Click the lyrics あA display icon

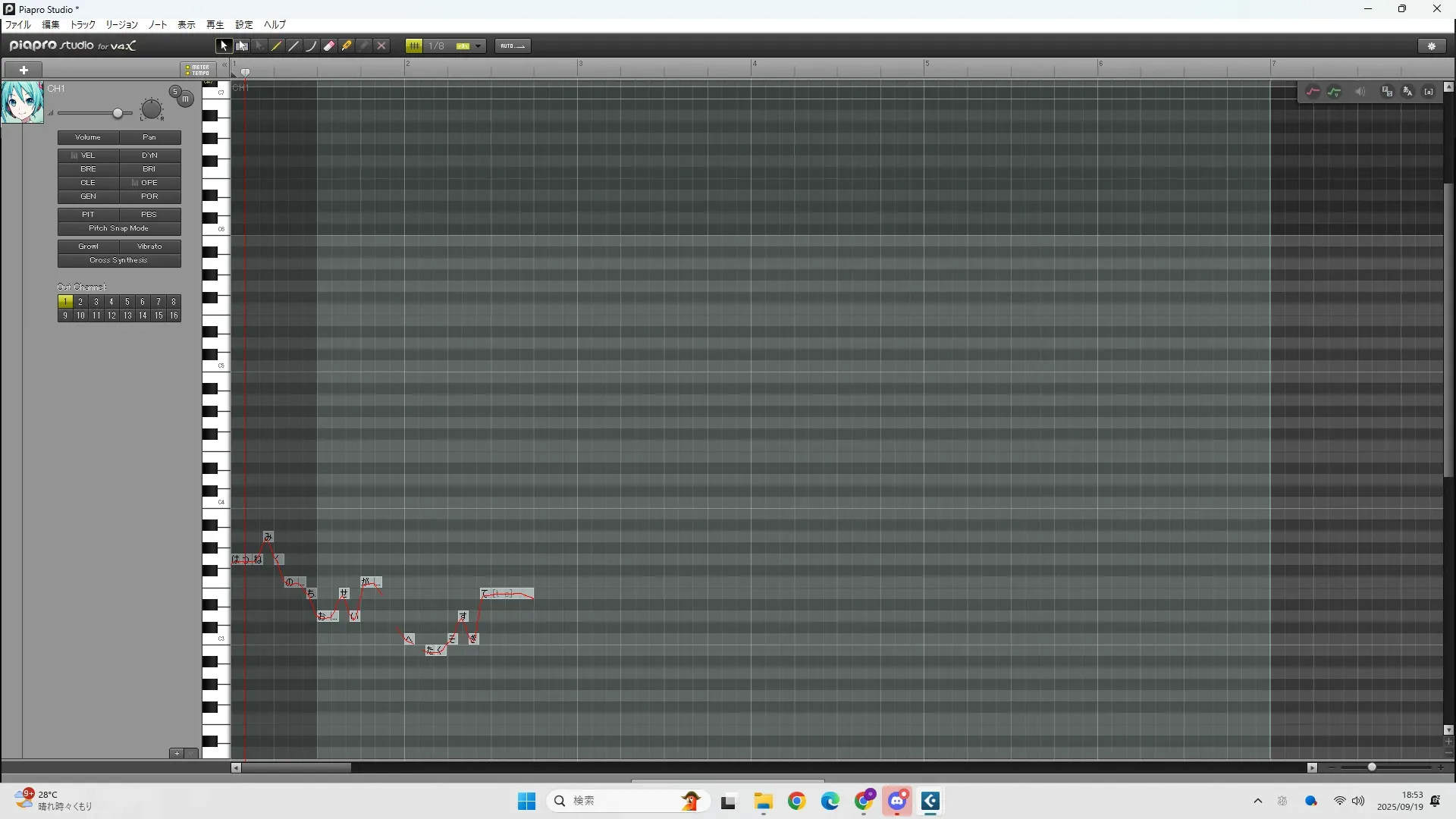pyautogui.click(x=1407, y=92)
